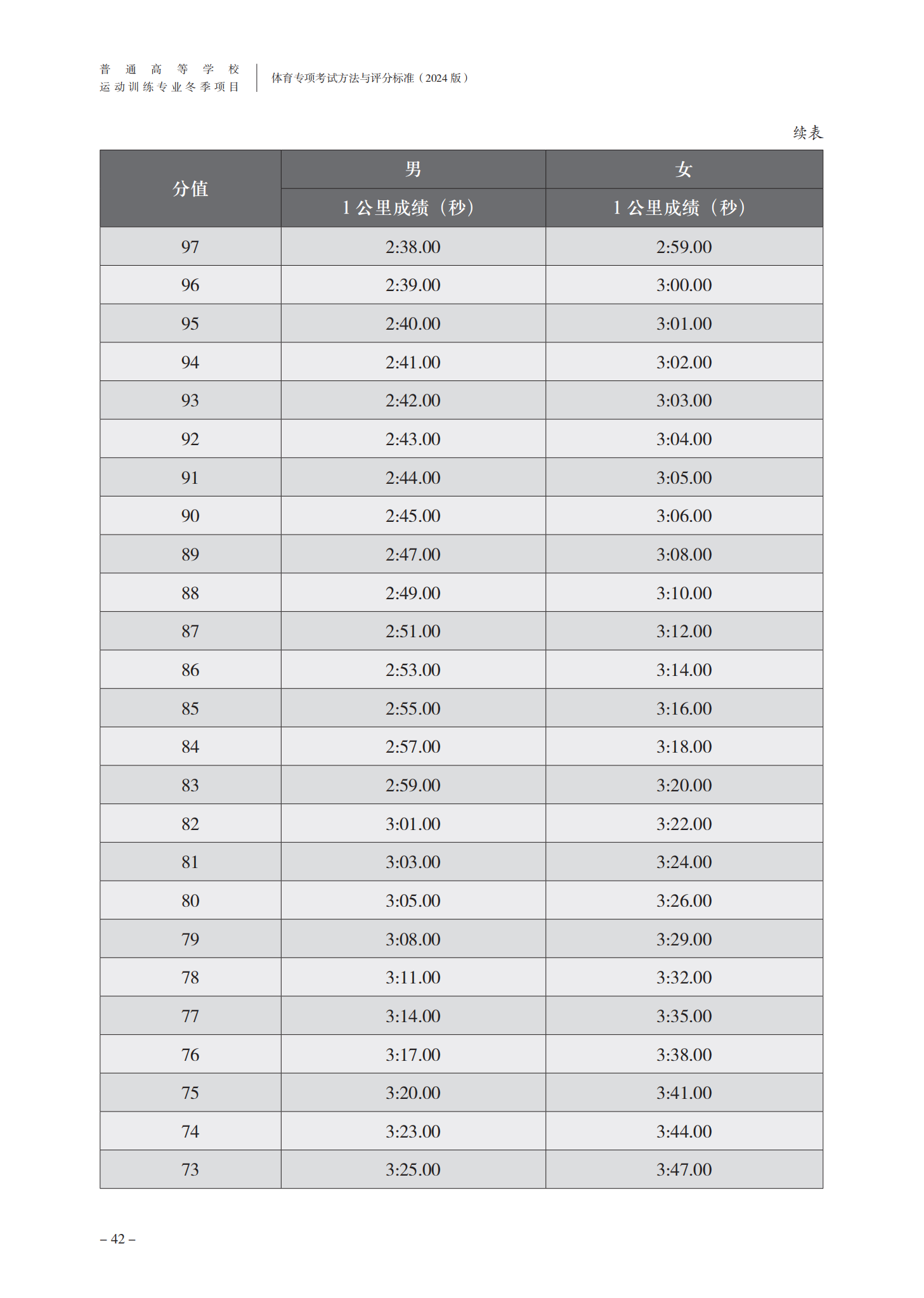This screenshot has height=1298, width=924.
Task: Click the male 1公里成绩（秒） subheader
Action: point(413,208)
